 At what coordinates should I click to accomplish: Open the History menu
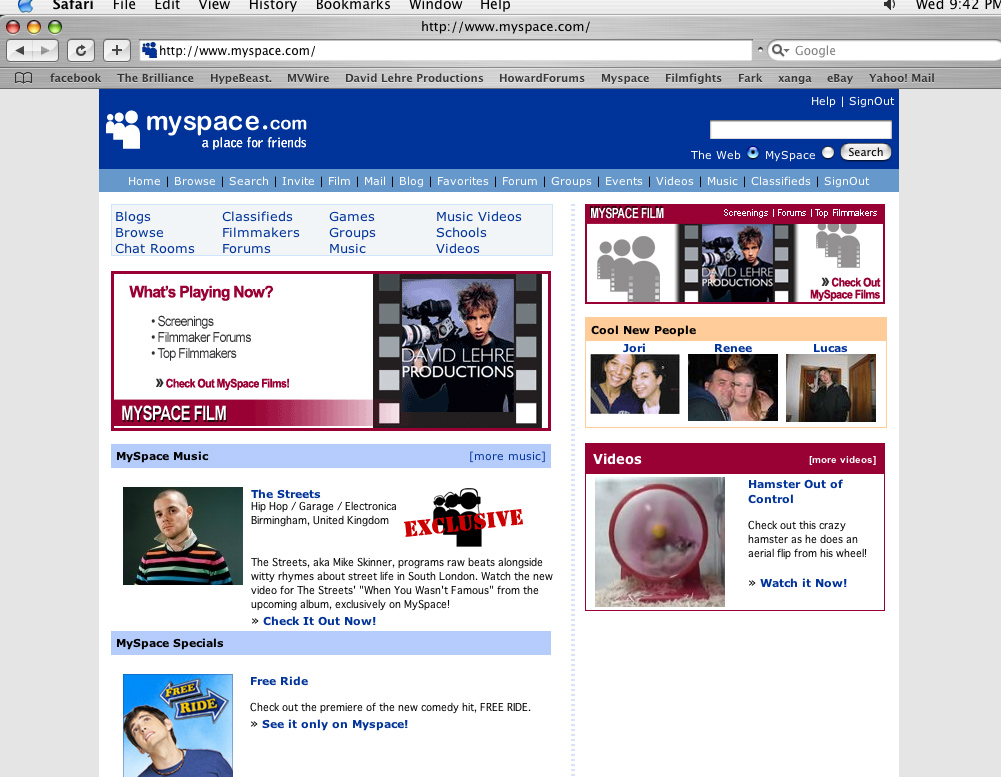(273, 6)
